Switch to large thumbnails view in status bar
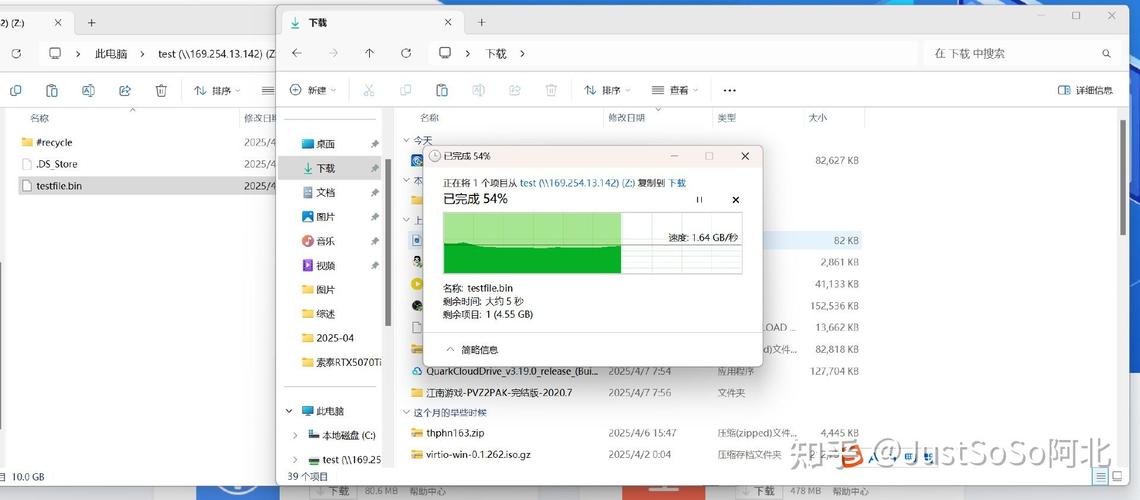Image resolution: width=1140 pixels, height=500 pixels. pyautogui.click(x=1116, y=476)
